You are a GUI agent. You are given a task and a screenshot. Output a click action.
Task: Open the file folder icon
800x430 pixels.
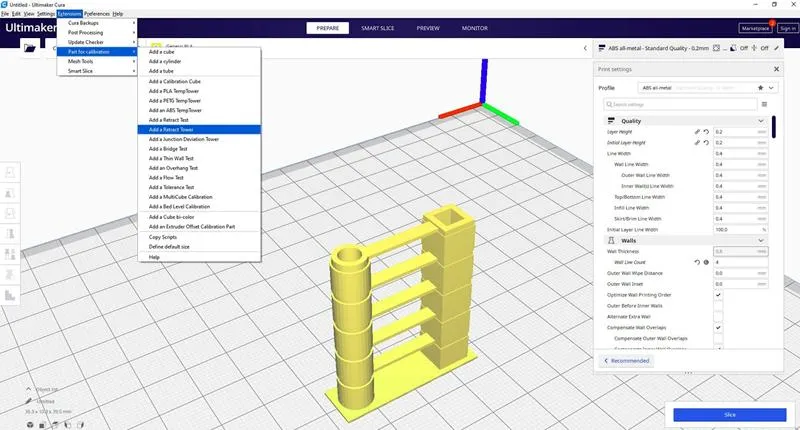pyautogui.click(x=30, y=48)
